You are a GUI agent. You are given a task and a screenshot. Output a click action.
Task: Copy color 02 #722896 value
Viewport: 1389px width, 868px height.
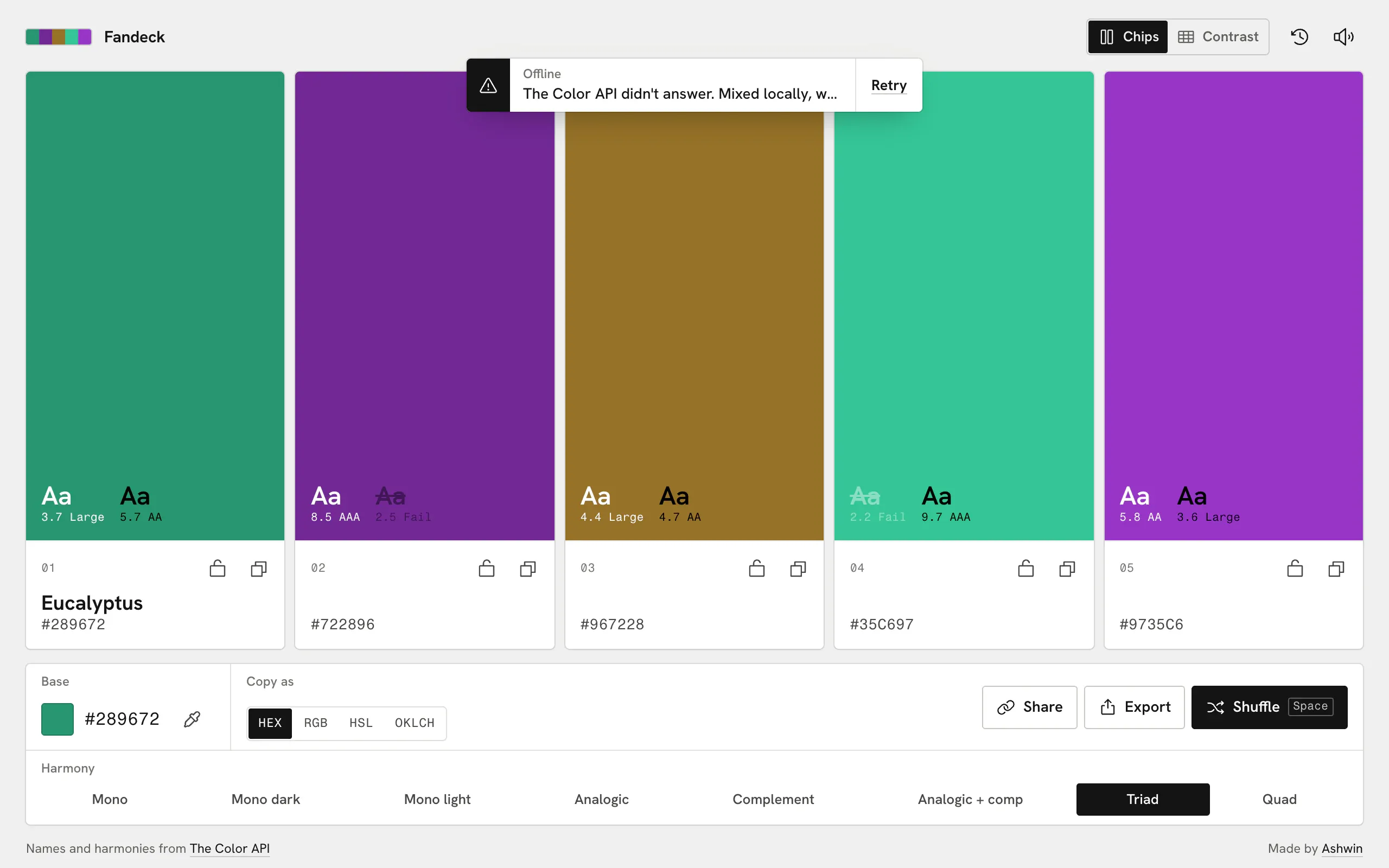click(x=528, y=569)
